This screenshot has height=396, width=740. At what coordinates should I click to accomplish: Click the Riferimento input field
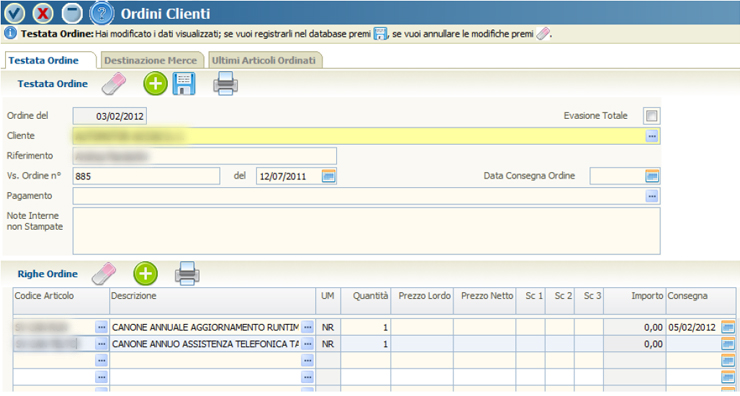tap(204, 156)
